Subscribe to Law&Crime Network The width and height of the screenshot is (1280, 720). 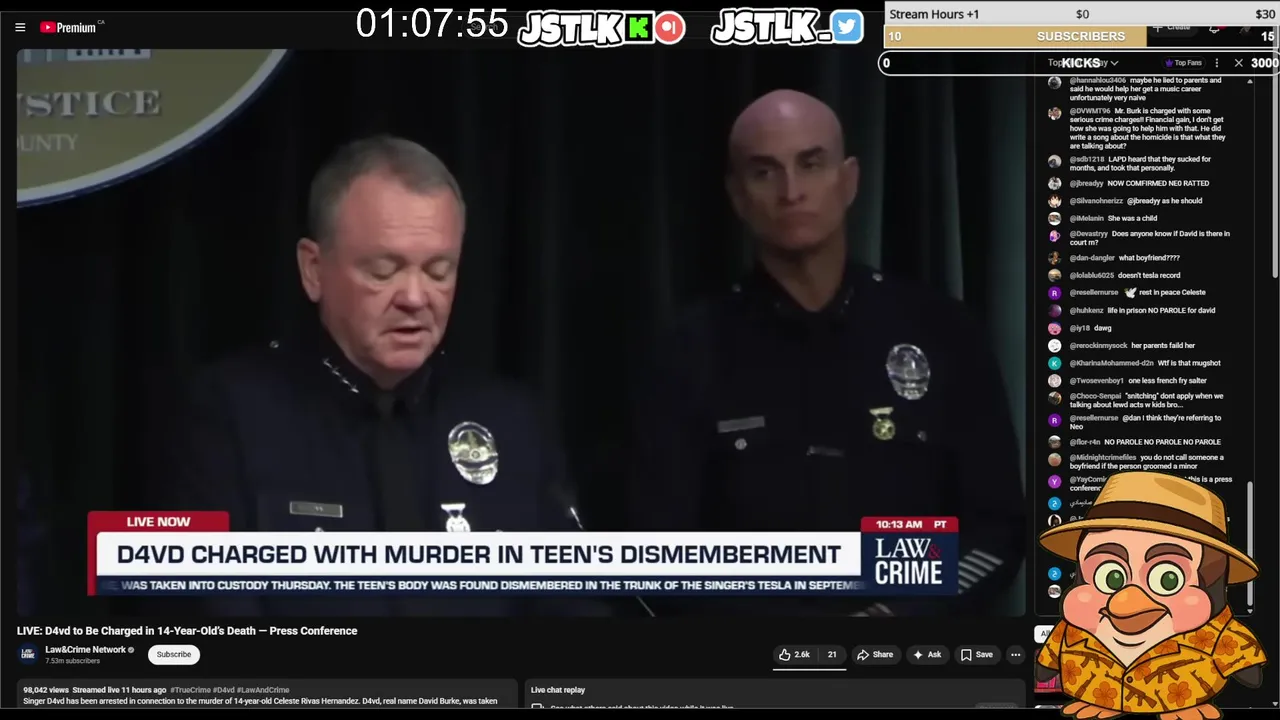tap(173, 654)
